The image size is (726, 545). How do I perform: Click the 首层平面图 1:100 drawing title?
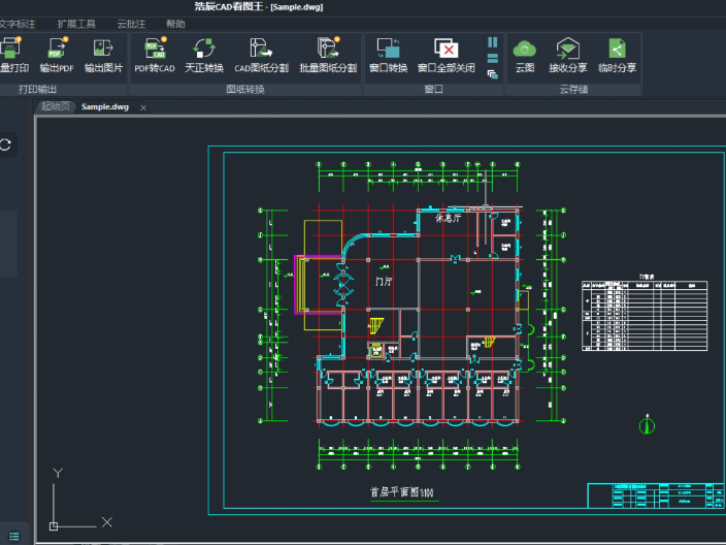coord(401,492)
